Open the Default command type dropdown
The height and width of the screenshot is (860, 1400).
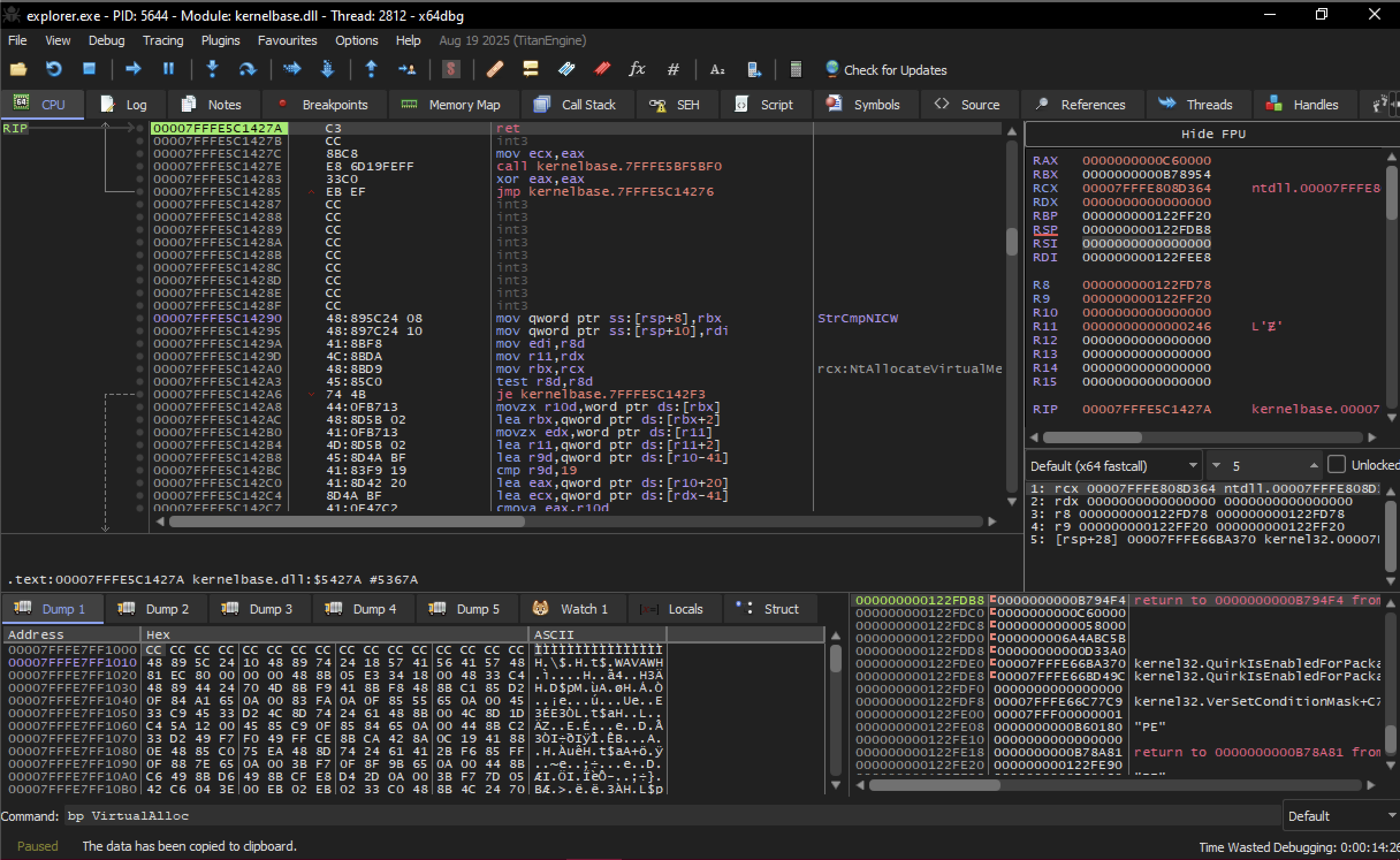[x=1341, y=816]
